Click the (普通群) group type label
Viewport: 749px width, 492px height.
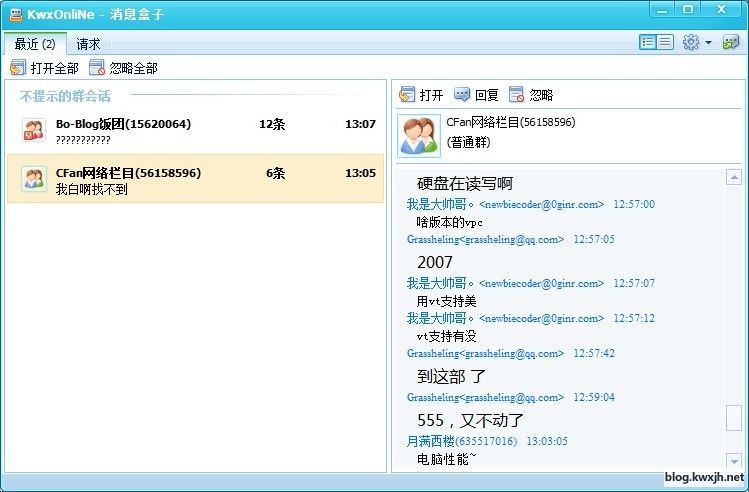tap(468, 142)
